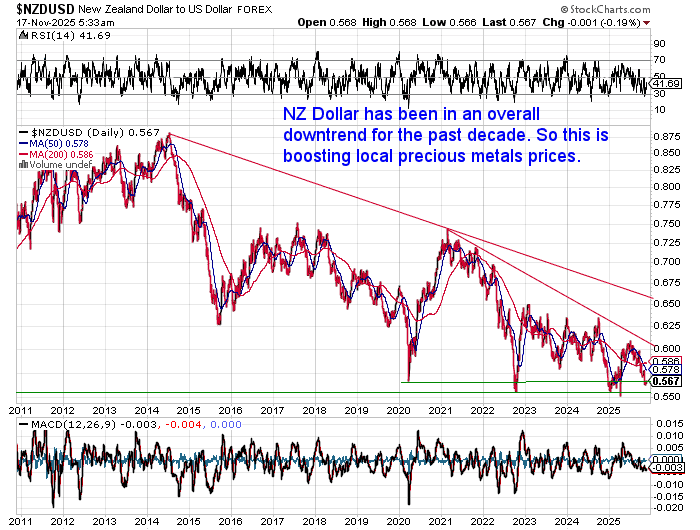Image resolution: width=700 pixels, height=530 pixels.
Task: Click 2025 on the MACD panel time axis
Action: pos(608,522)
